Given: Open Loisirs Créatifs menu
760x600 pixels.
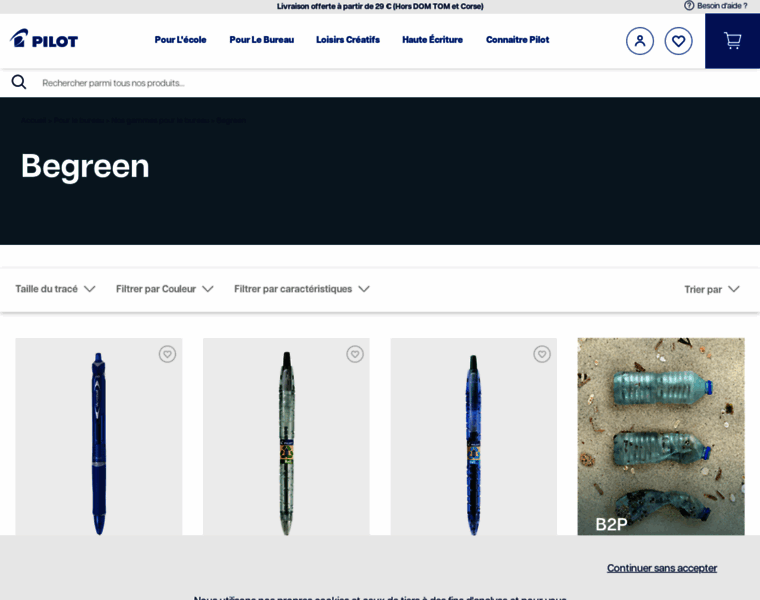Looking at the screenshot, I should (x=348, y=40).
